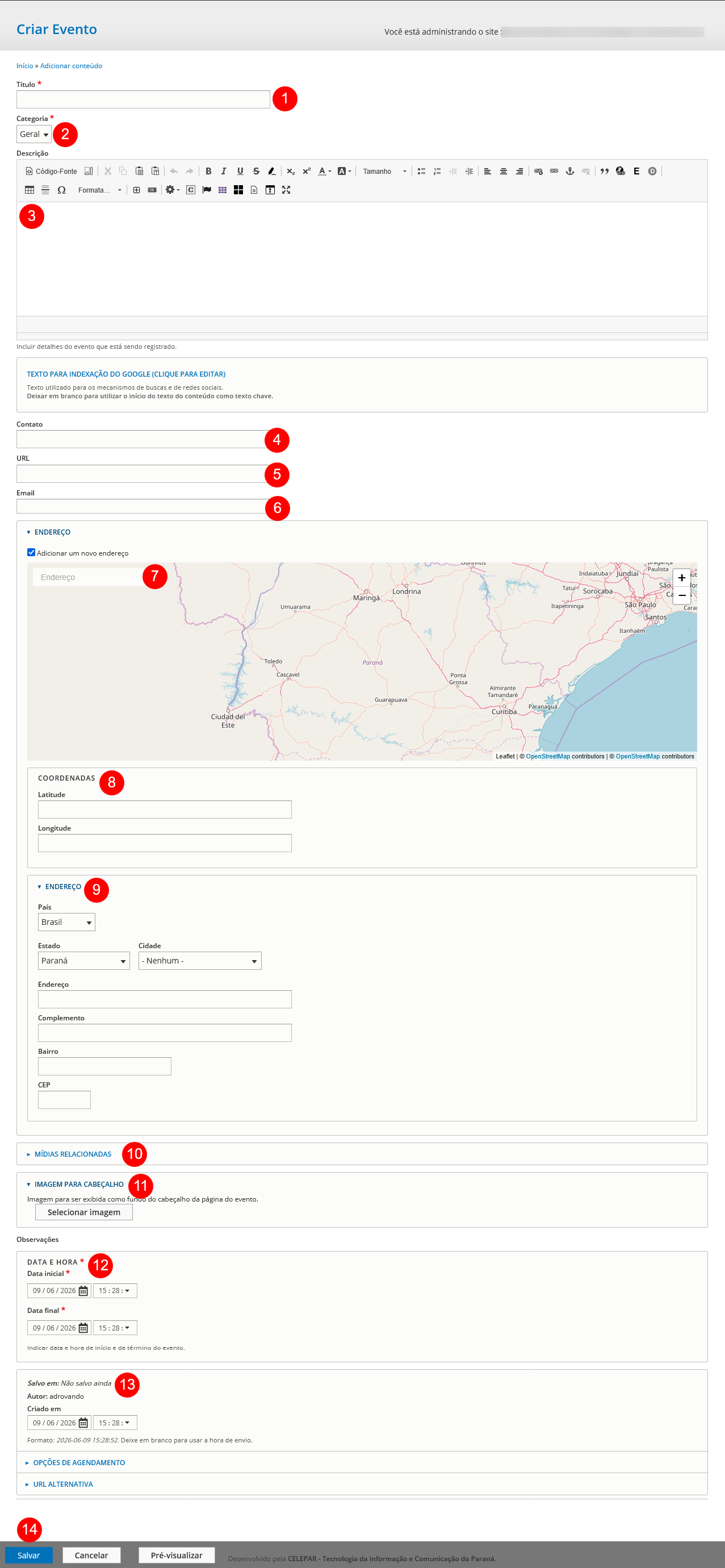Screen dimensions: 725x1568
Task: Click the Título input field
Action: click(143, 99)
